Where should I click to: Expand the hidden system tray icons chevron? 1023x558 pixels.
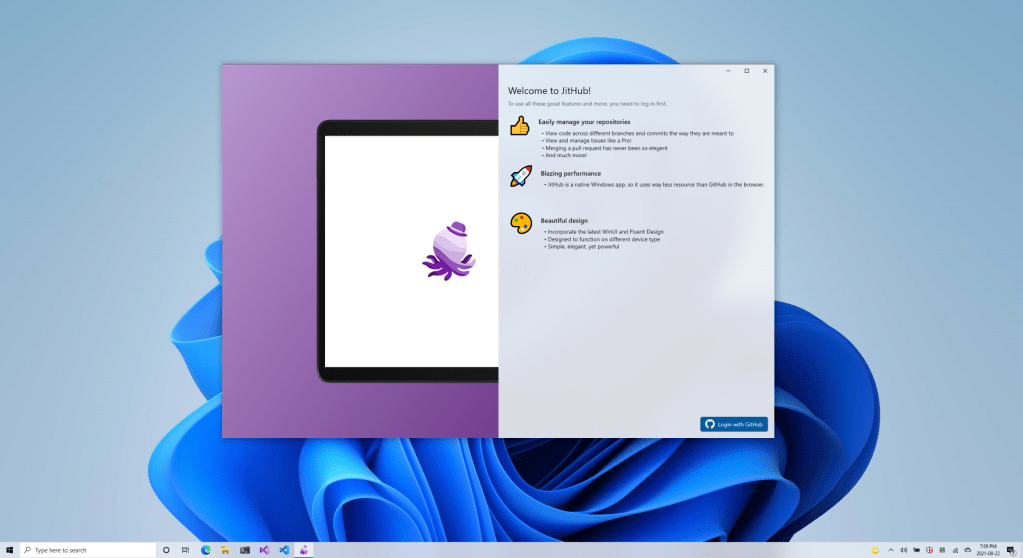point(891,550)
